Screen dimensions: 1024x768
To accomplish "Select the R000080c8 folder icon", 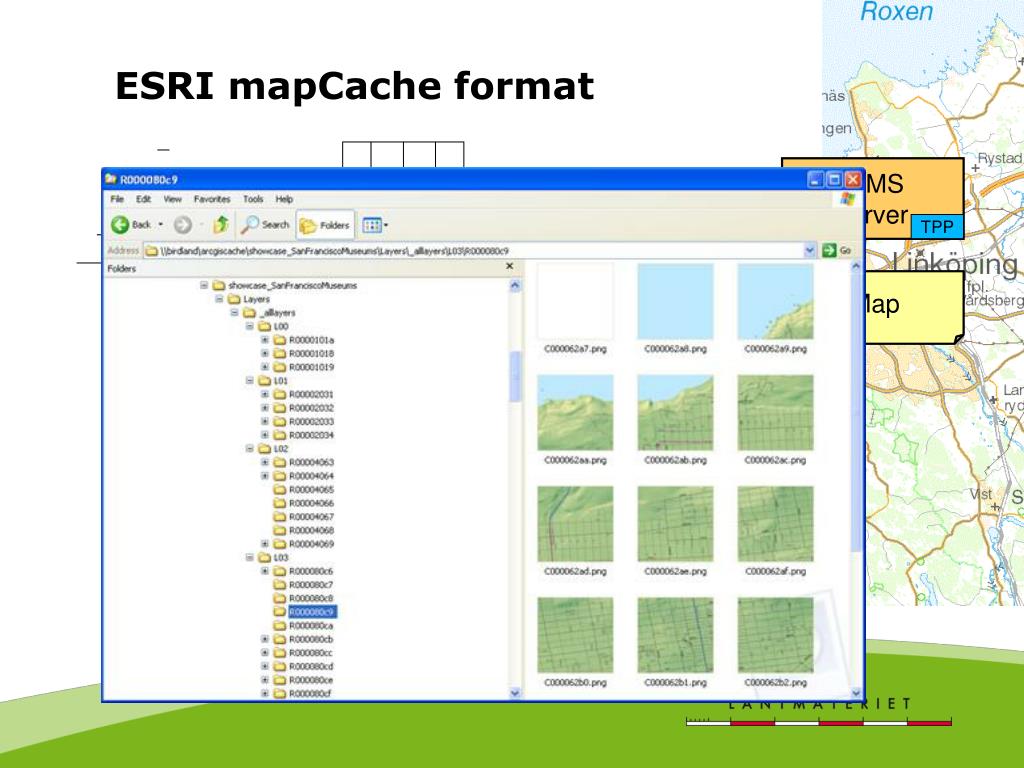I will 280,598.
